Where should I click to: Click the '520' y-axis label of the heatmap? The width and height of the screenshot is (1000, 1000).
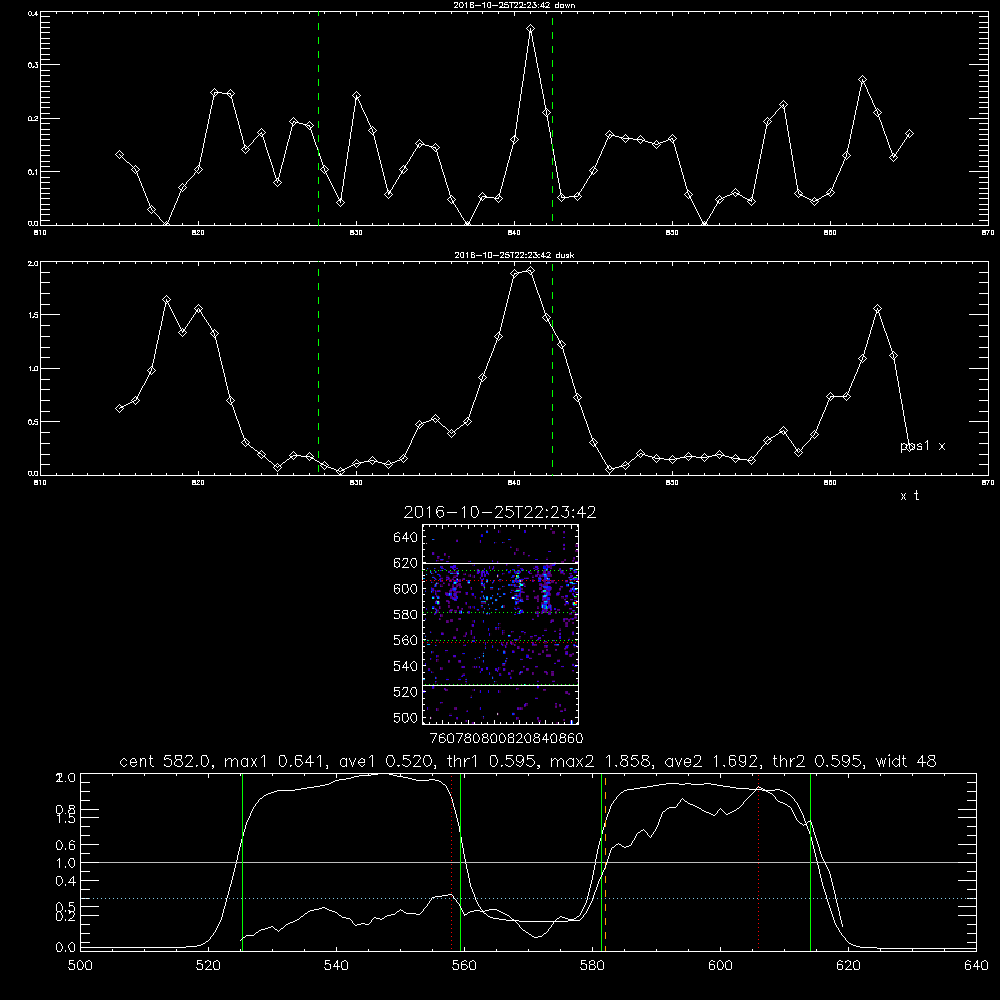[406, 692]
